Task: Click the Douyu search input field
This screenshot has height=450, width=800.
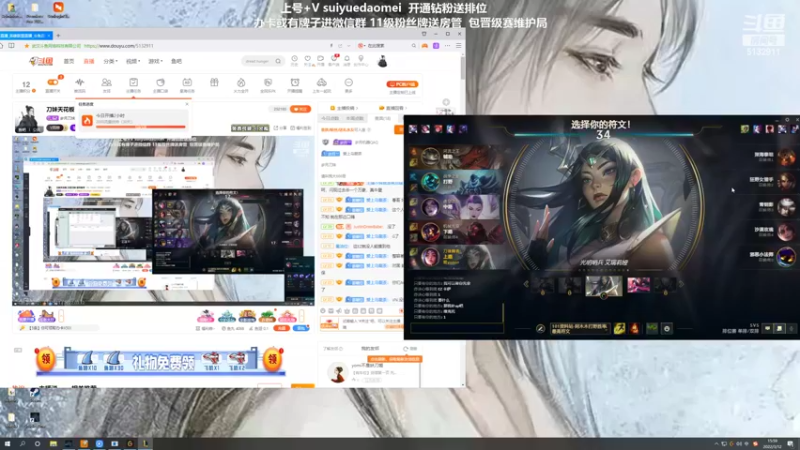Action: point(259,61)
